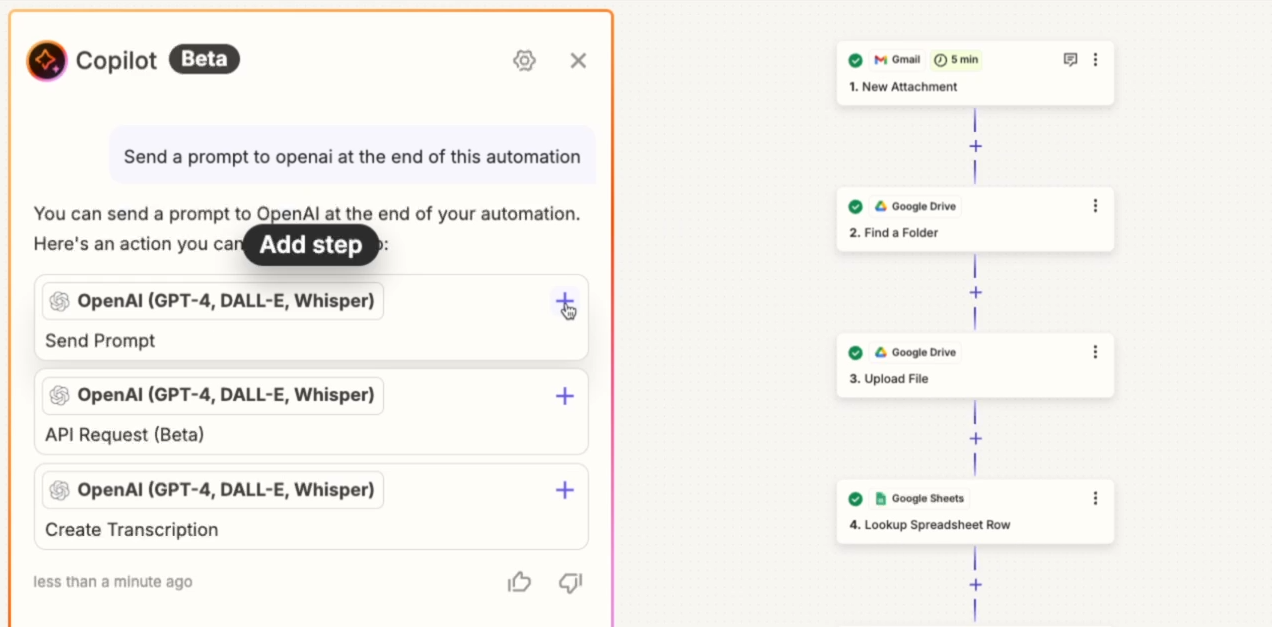Select the Create Transcription action card
This screenshot has width=1272, height=627.
coord(311,506)
